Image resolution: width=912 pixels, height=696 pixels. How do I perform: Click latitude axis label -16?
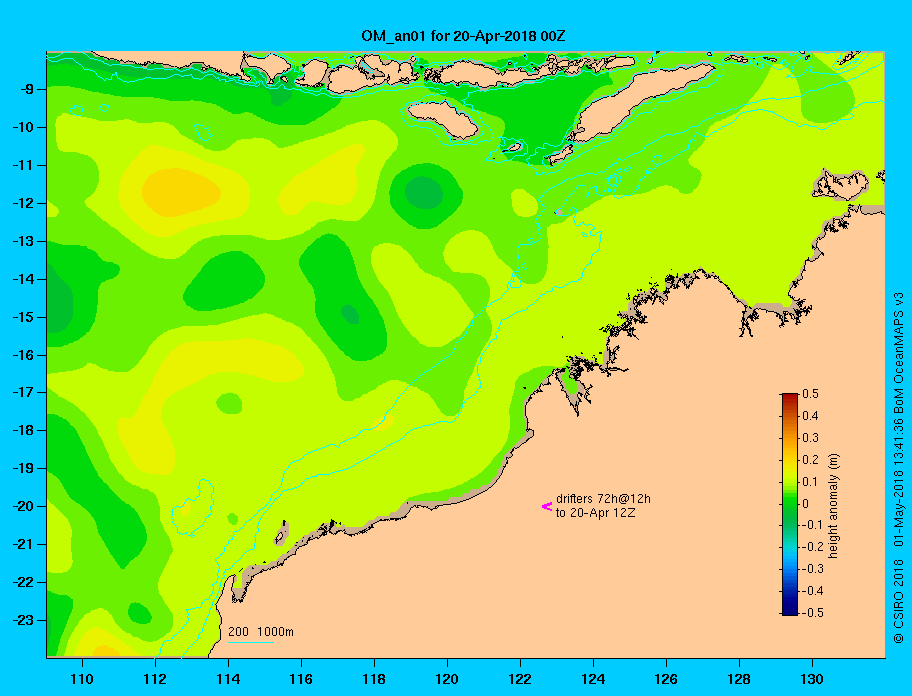22,355
